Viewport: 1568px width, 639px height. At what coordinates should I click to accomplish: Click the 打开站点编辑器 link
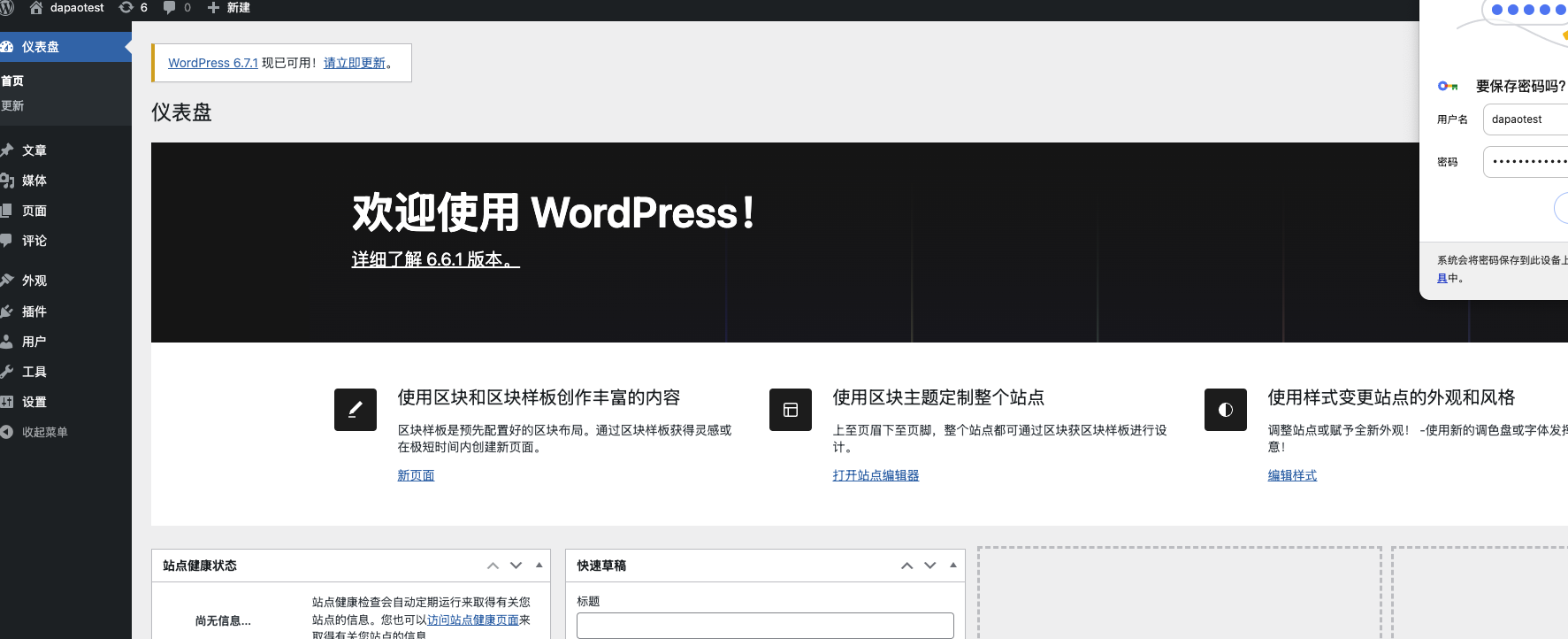[x=876, y=475]
